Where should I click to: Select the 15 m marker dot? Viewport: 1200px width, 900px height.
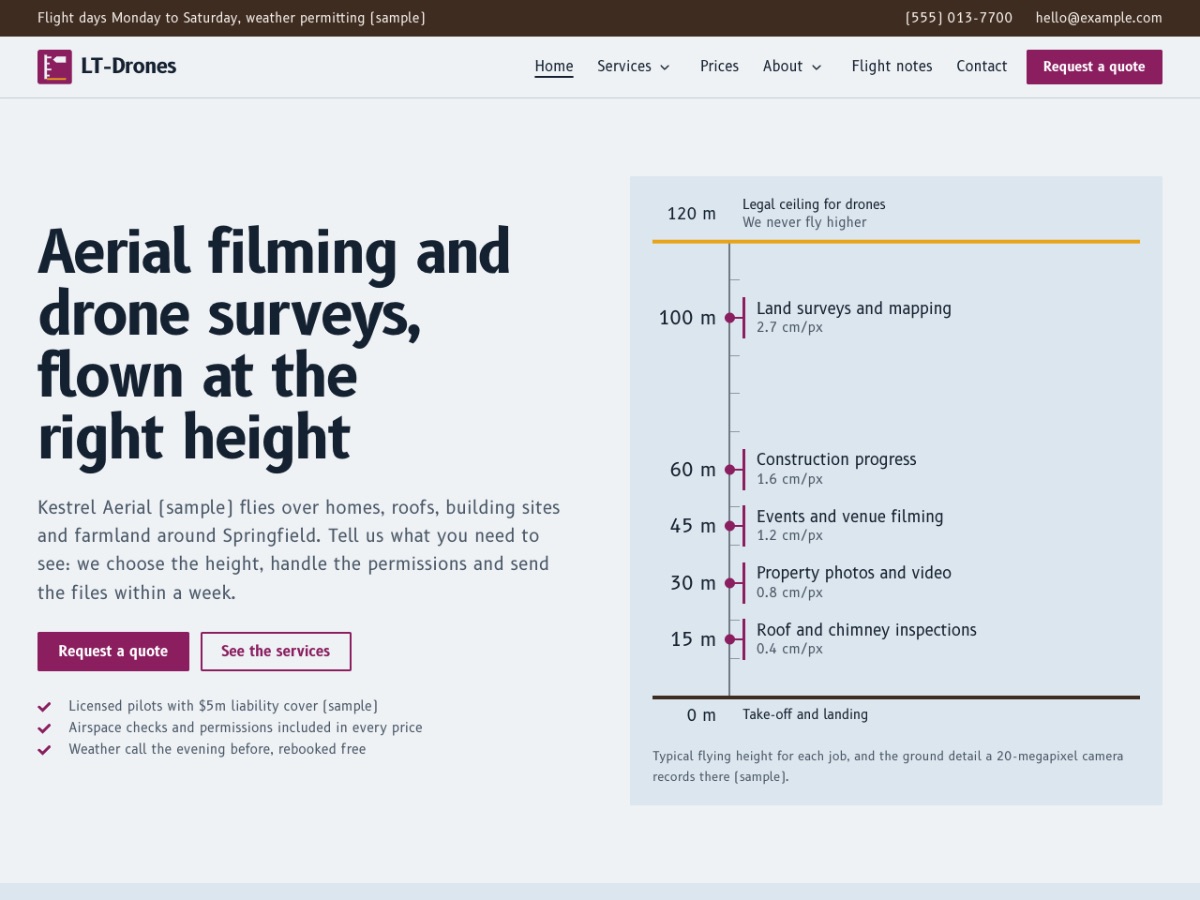tap(730, 639)
